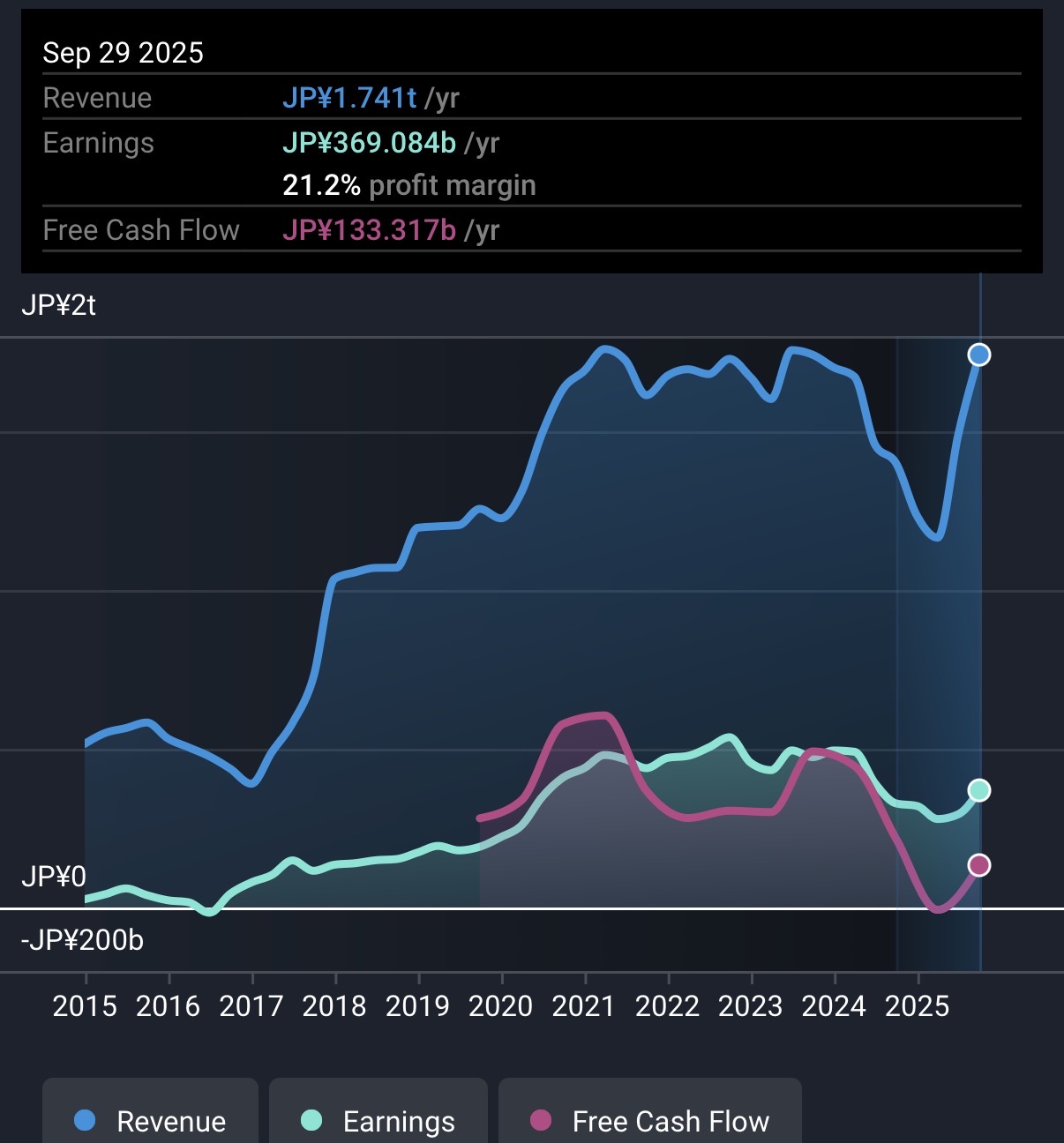This screenshot has width=1064, height=1143.
Task: Click the 21.2% profit margin text
Action: 408,185
